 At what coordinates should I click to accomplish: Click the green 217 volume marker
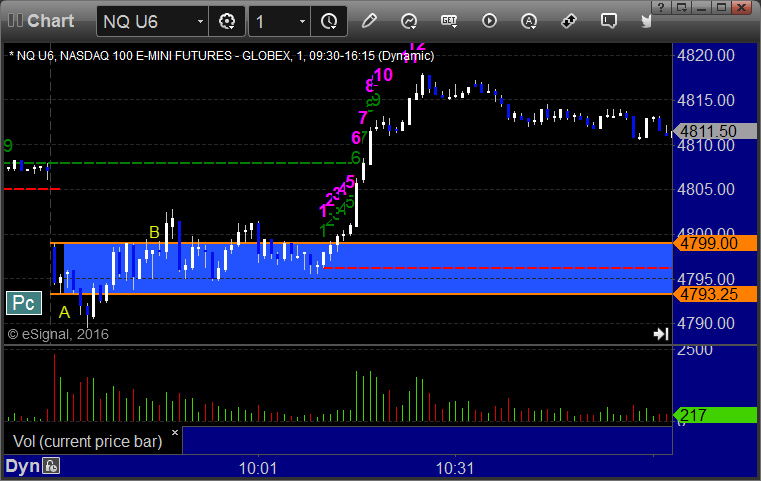pos(715,415)
